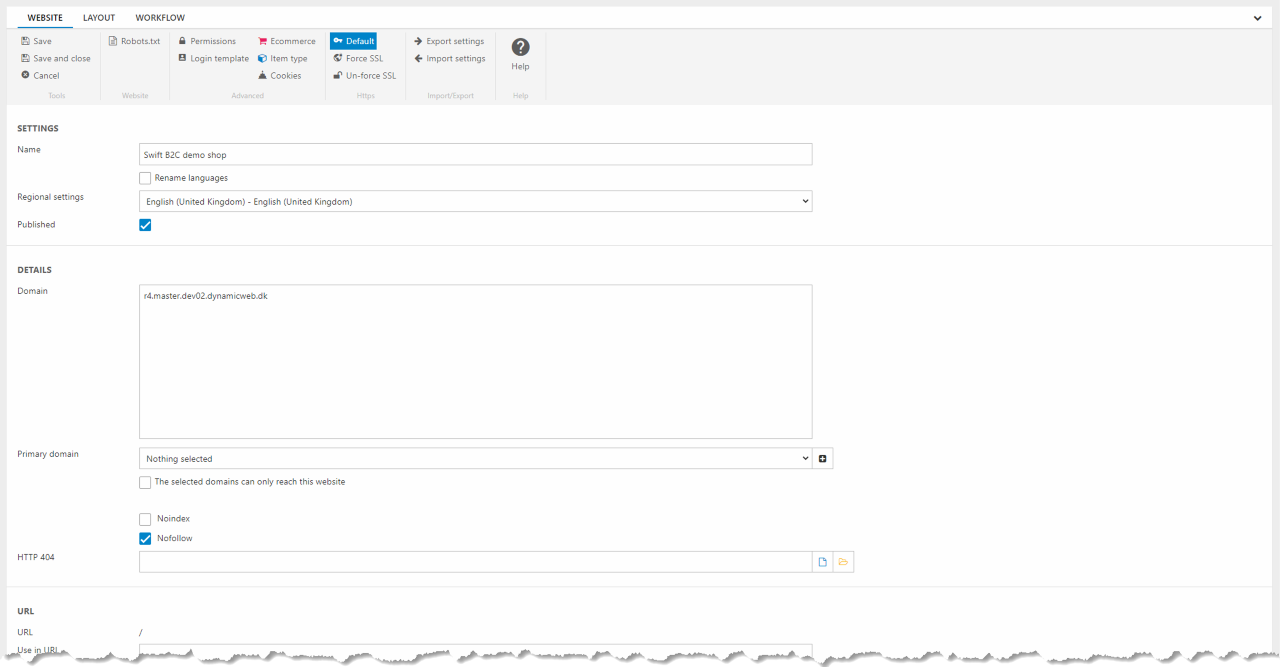Switch to the Layout tab
1280x667 pixels.
[x=99, y=18]
